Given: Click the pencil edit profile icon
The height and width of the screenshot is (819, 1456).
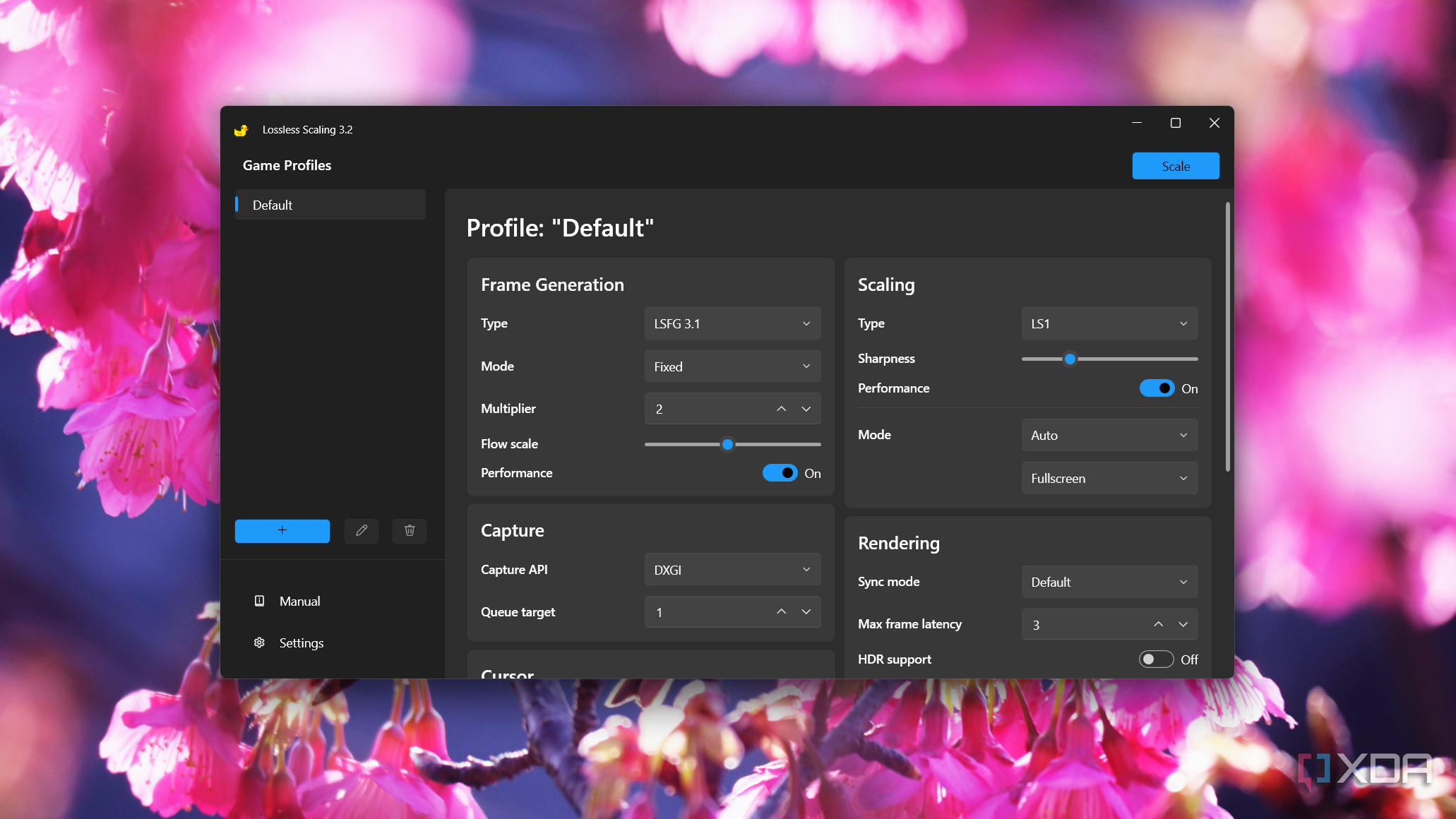Looking at the screenshot, I should coord(362,530).
